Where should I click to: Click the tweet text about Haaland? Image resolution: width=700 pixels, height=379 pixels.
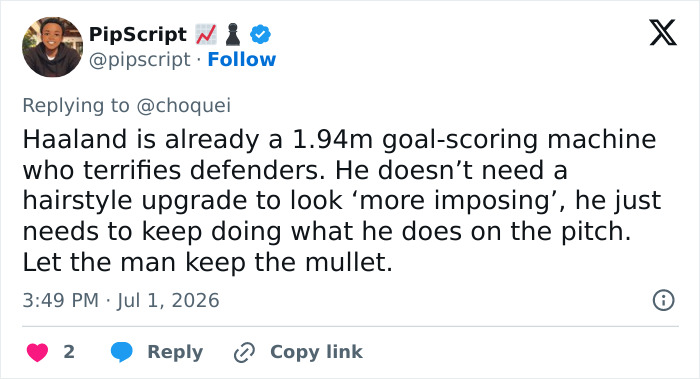pyautogui.click(x=342, y=200)
